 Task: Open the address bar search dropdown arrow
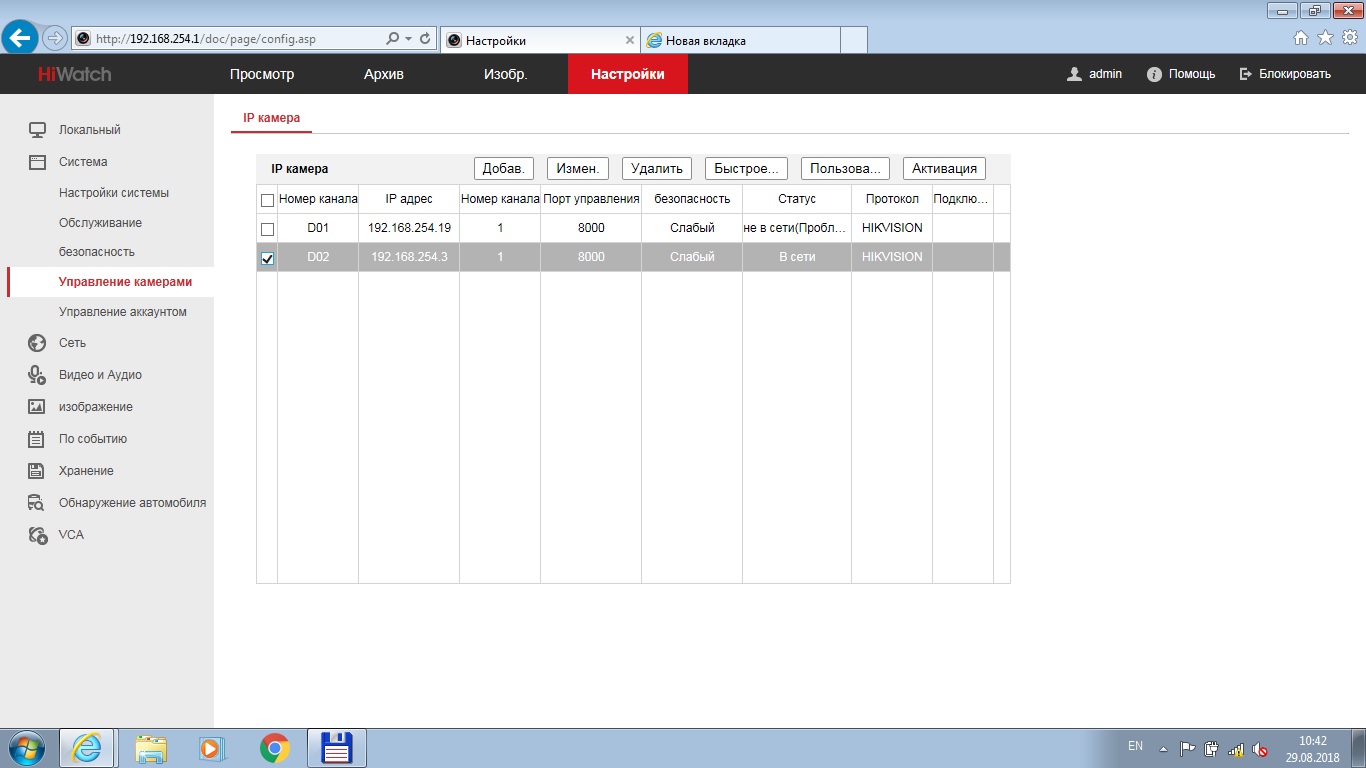tap(408, 39)
